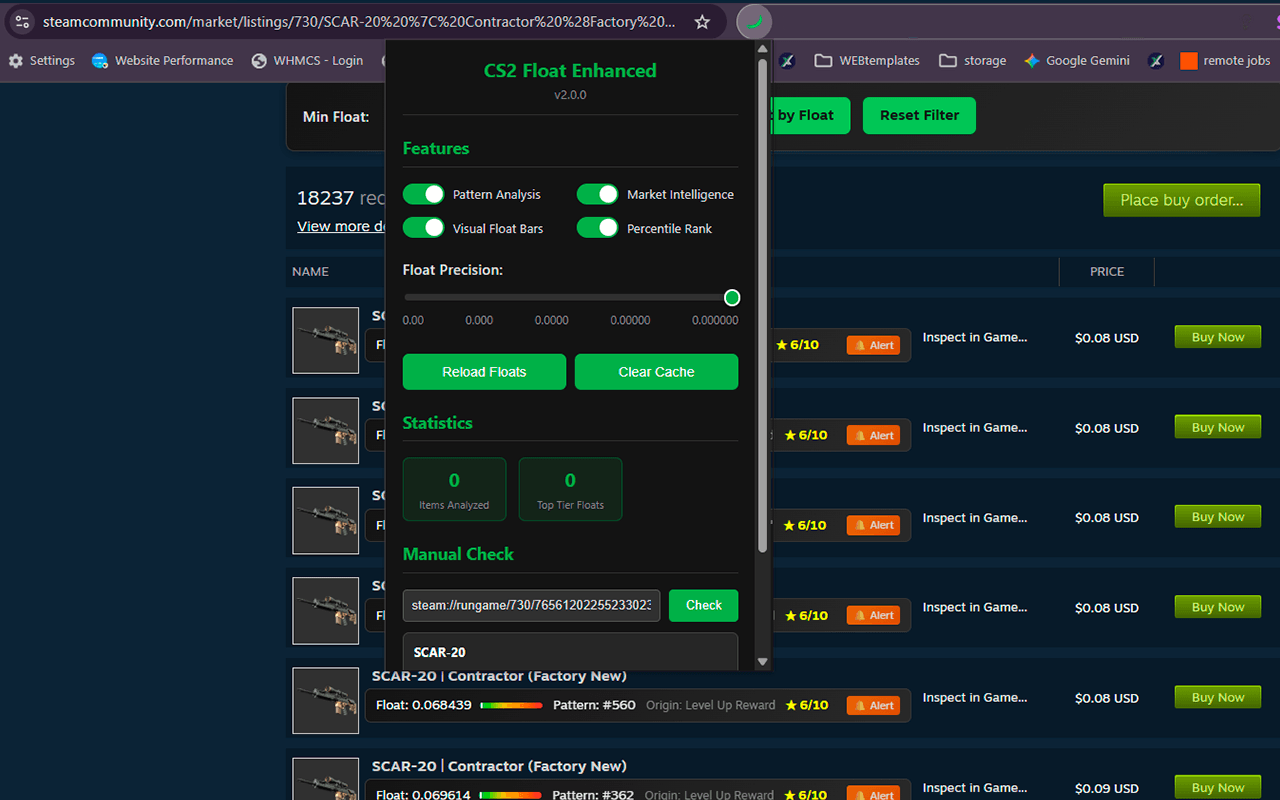Open the WEBtemplates bookmark folder
This screenshot has height=800, width=1280.
pyautogui.click(x=867, y=61)
